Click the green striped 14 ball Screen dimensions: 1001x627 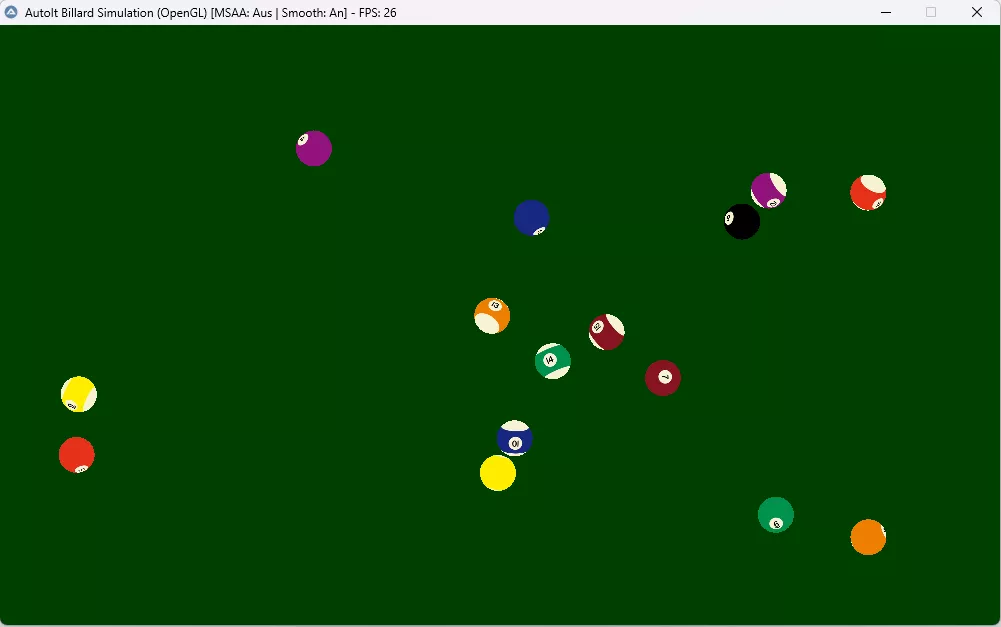click(x=553, y=361)
